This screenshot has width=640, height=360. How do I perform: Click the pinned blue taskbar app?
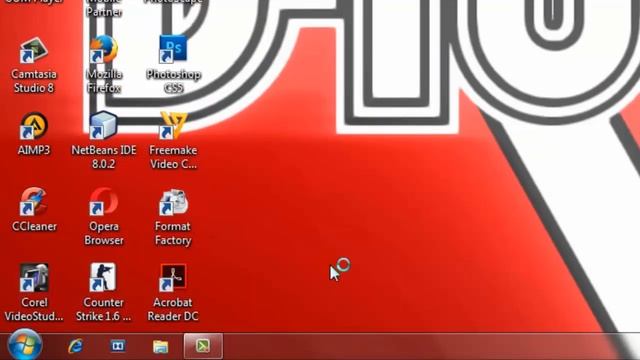click(118, 346)
